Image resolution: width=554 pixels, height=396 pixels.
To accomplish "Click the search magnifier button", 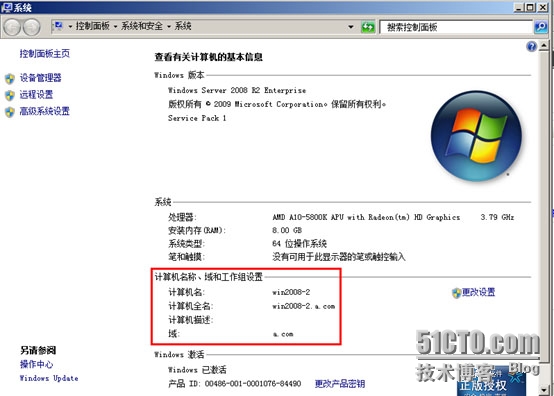I will pos(541,27).
